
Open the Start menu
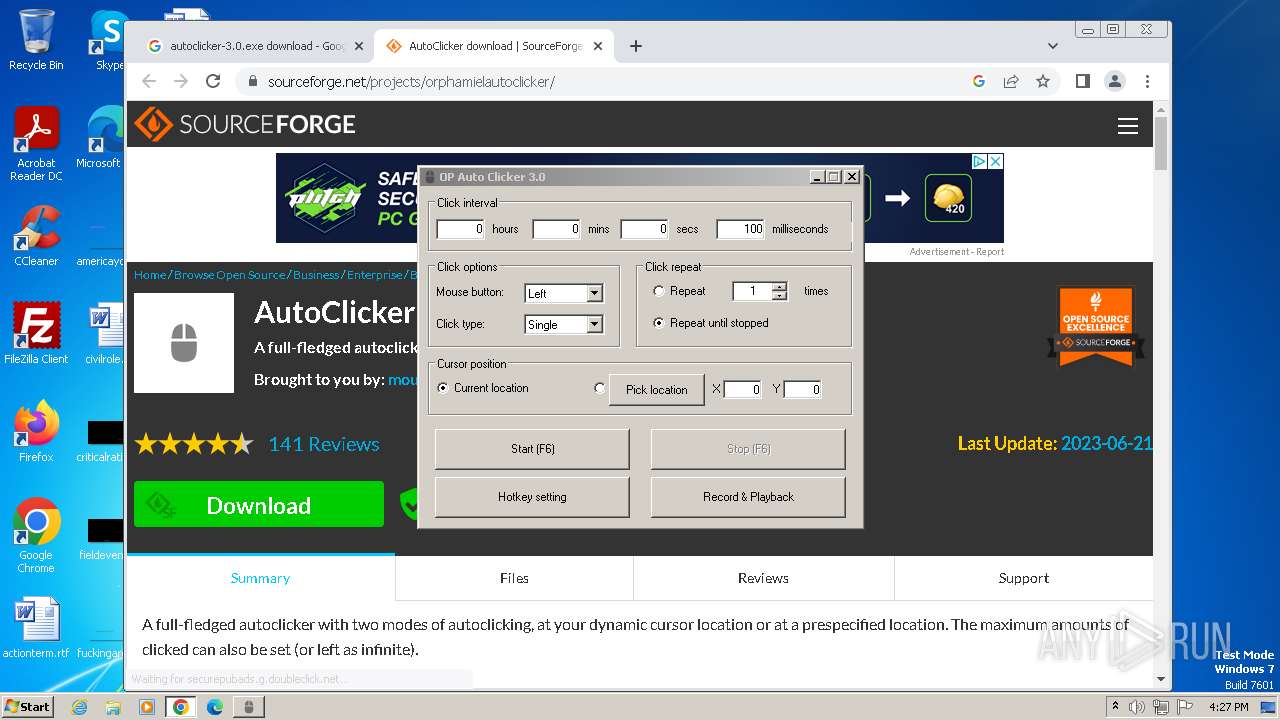point(27,706)
